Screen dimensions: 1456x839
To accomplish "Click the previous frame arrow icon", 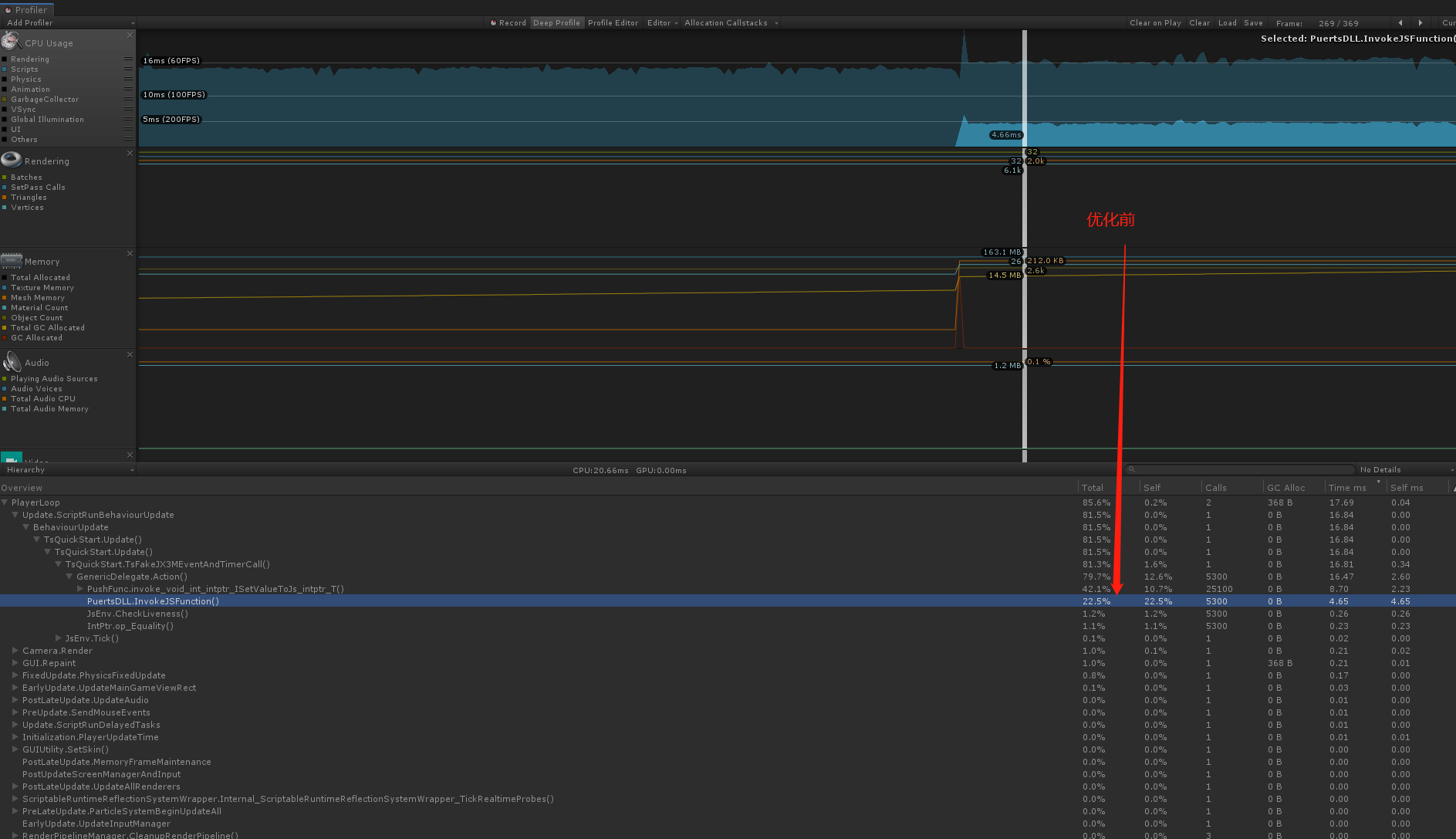I will pos(1400,22).
